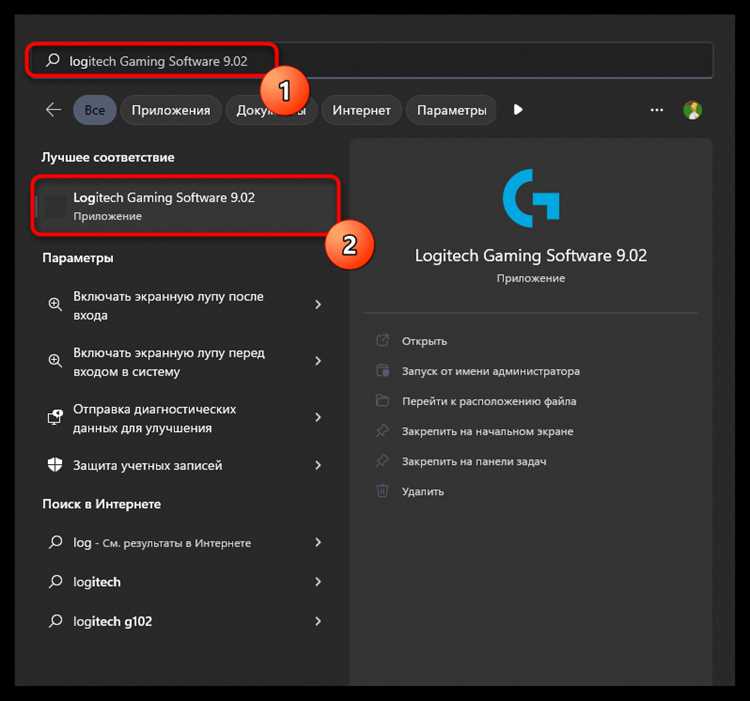This screenshot has height=701, width=750.
Task: Click the trash icon beside Удалить
Action: pyautogui.click(x=382, y=491)
